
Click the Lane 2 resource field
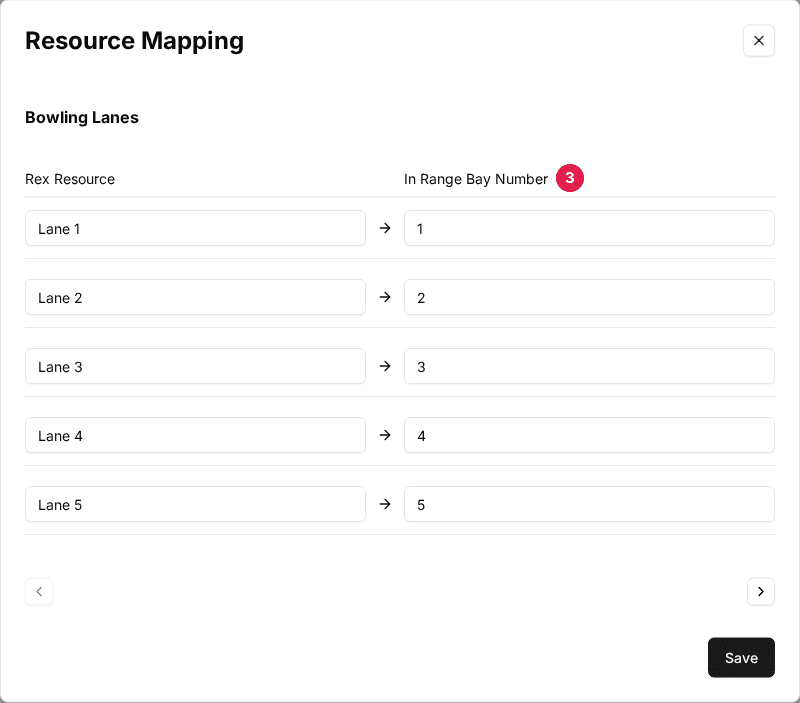195,297
